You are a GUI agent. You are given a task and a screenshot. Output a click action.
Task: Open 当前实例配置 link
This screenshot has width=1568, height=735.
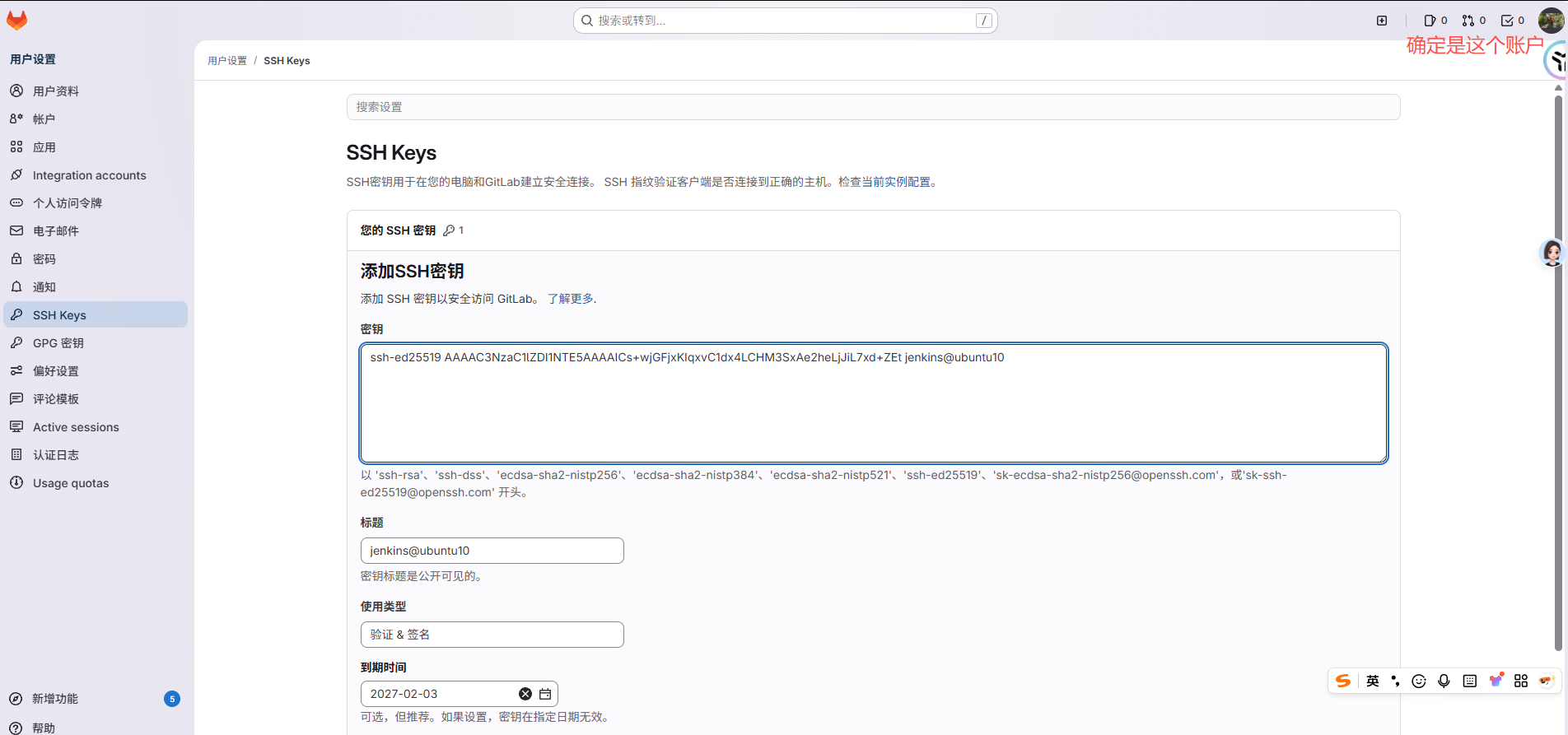[895, 182]
